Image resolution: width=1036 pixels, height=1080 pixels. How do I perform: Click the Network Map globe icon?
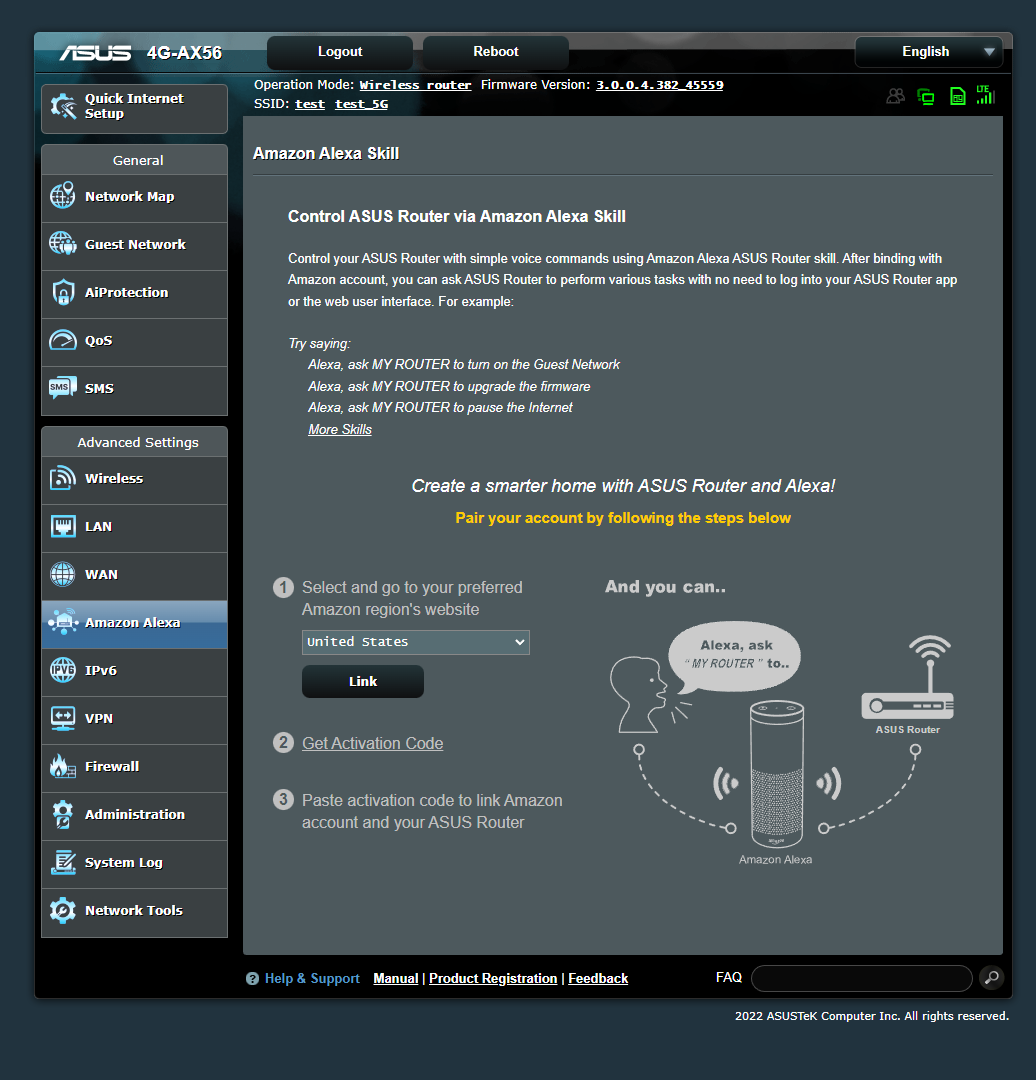point(63,196)
